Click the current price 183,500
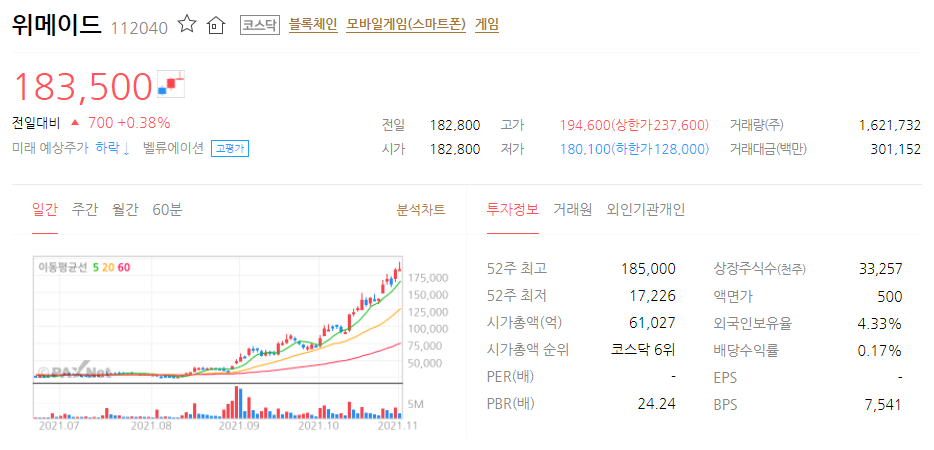Viewport: 934px width, 450px height. (83, 86)
